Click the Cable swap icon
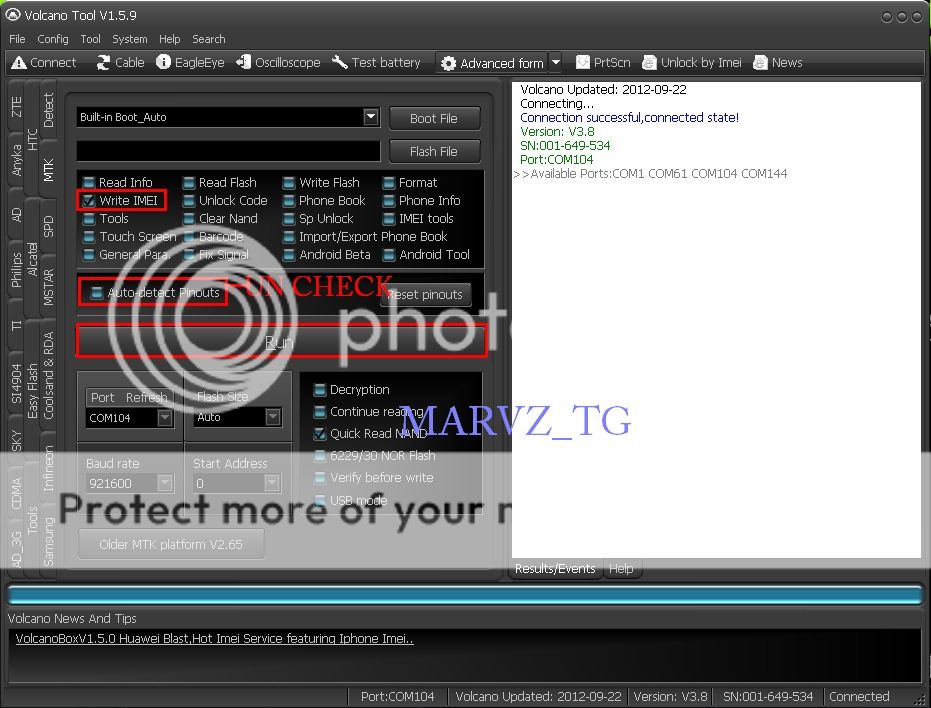The width and height of the screenshot is (931, 708). click(103, 62)
